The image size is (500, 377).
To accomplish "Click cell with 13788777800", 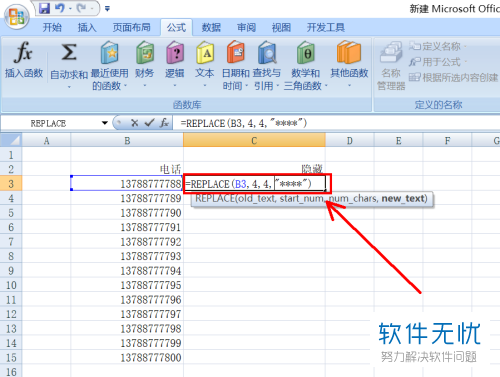I will [127, 357].
